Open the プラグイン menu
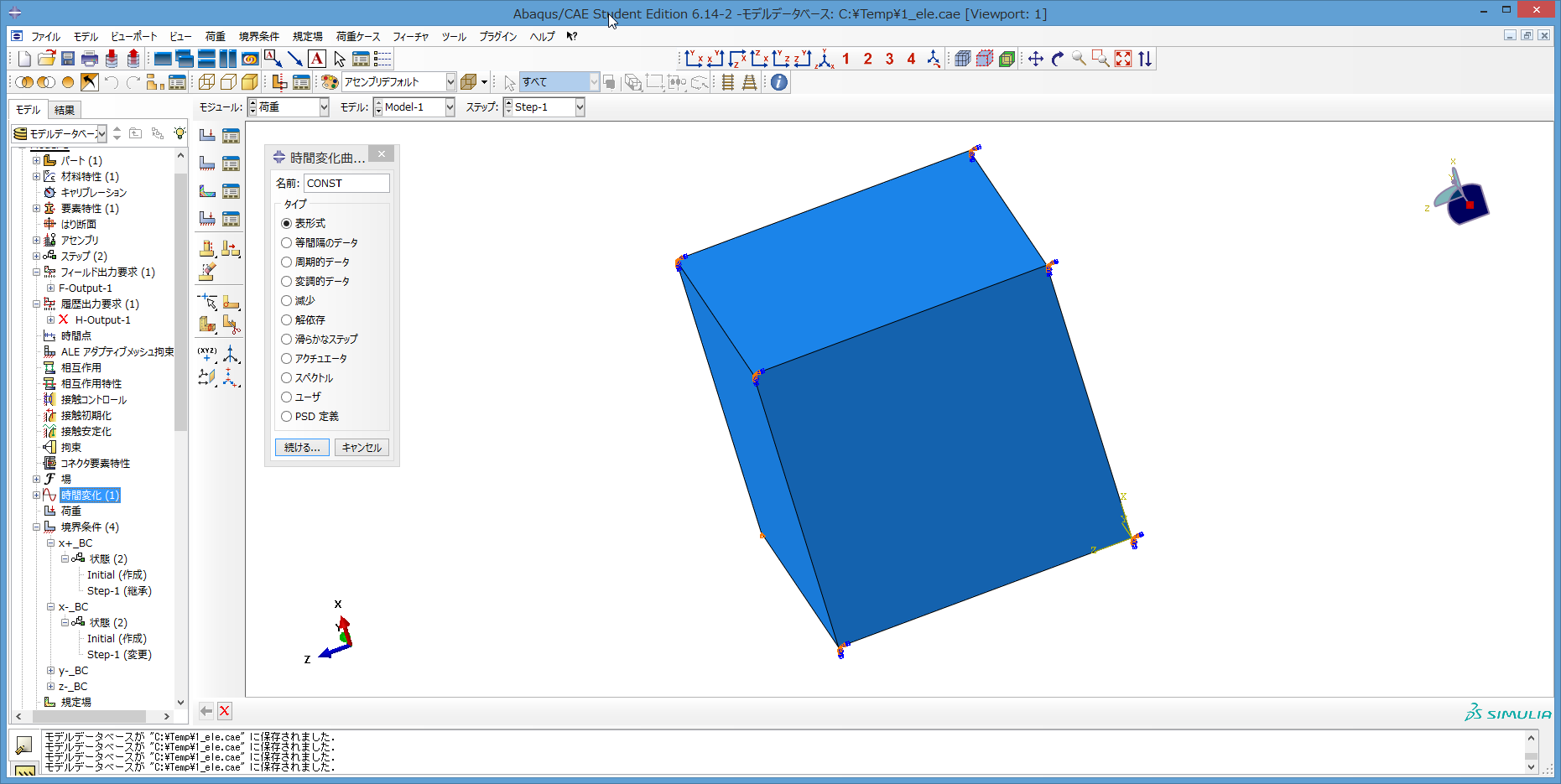Image resolution: width=1561 pixels, height=784 pixels. coord(498,36)
